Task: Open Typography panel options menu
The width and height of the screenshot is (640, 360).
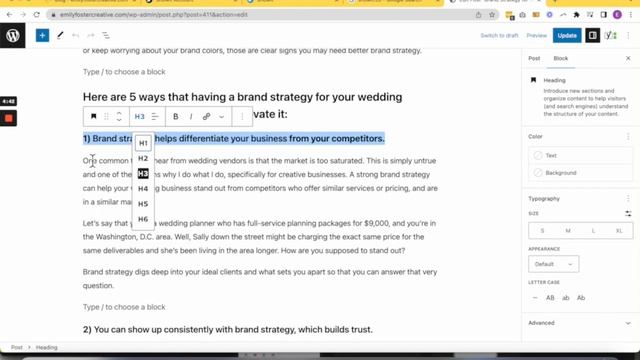Action: tap(628, 199)
